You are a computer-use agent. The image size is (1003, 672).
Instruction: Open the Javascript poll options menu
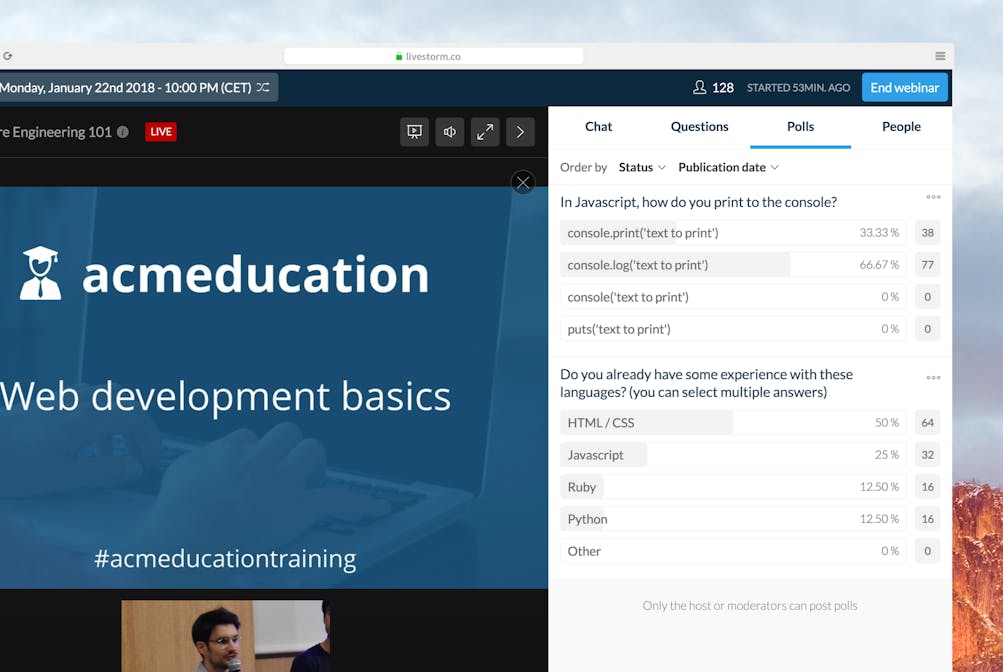[x=933, y=198]
